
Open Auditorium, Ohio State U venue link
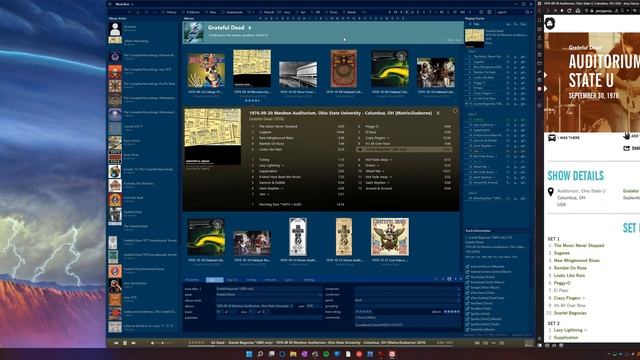(582, 191)
